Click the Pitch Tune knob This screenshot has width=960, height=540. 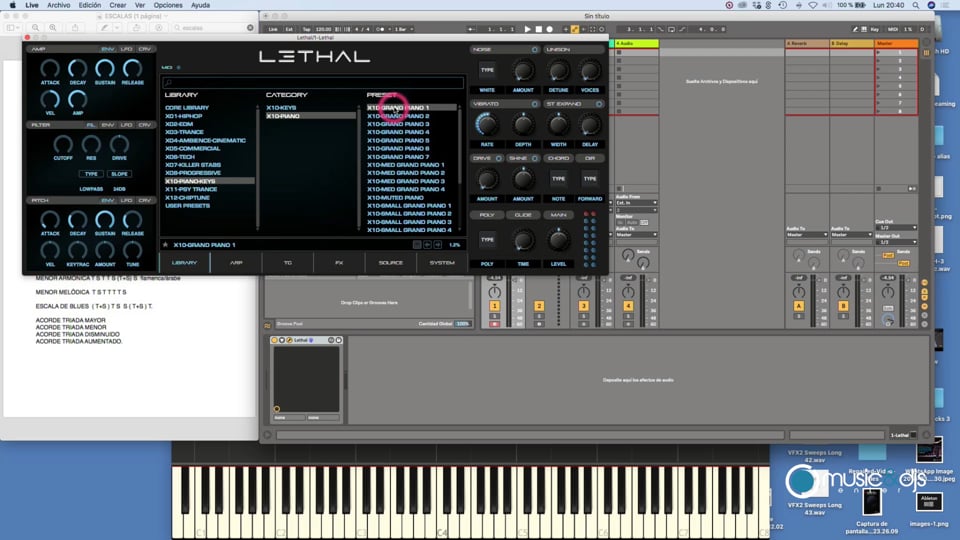click(132, 250)
